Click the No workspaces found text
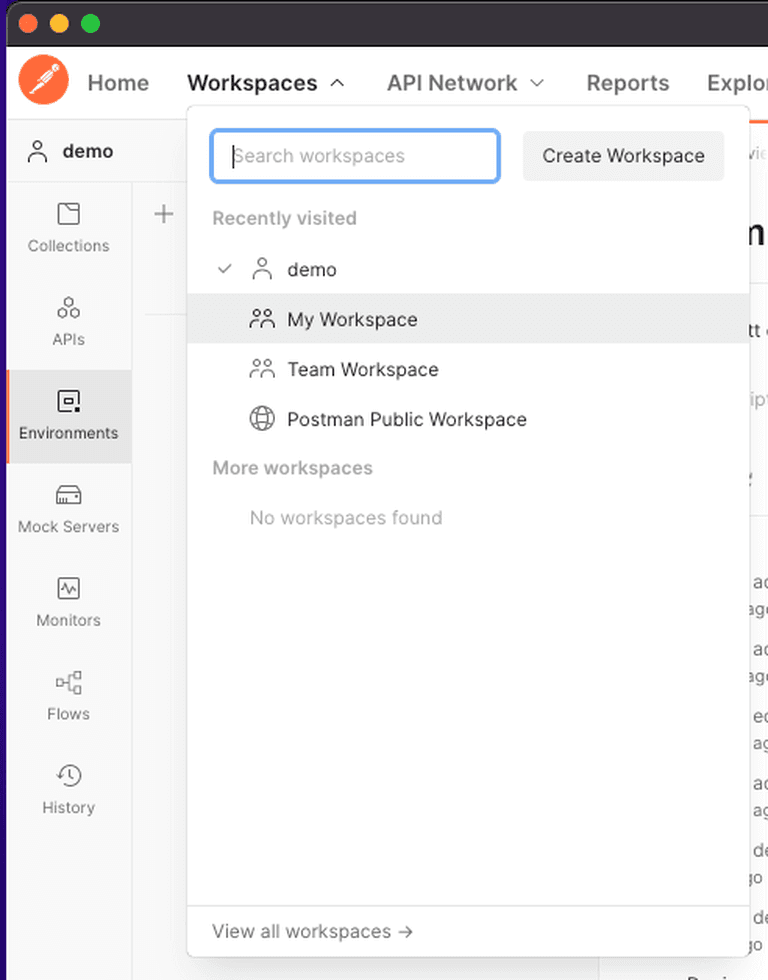Viewport: 768px width, 980px height. [346, 518]
